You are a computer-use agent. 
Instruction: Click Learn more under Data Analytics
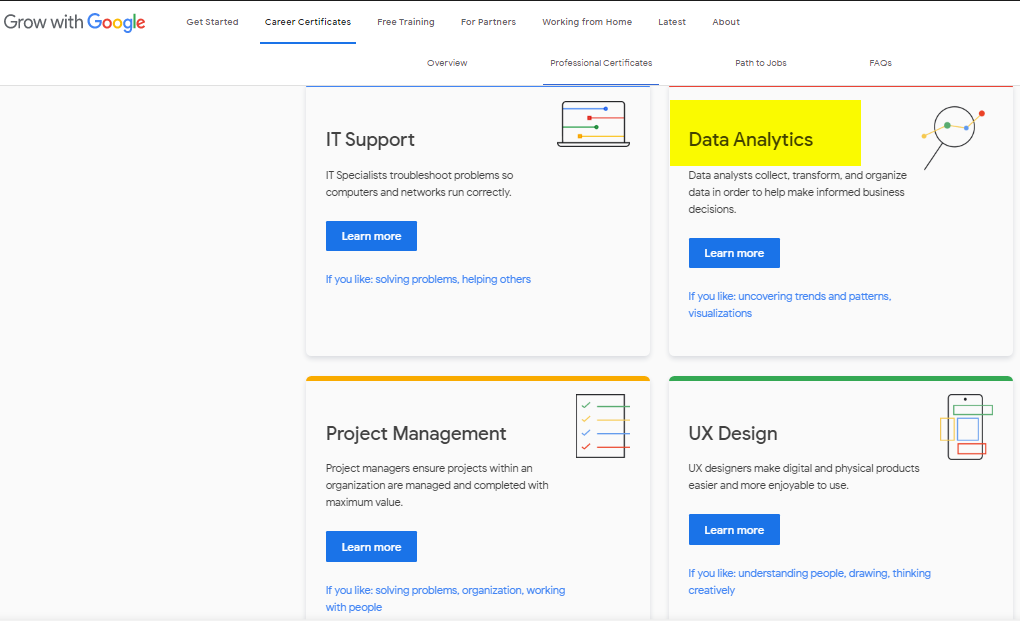[734, 253]
